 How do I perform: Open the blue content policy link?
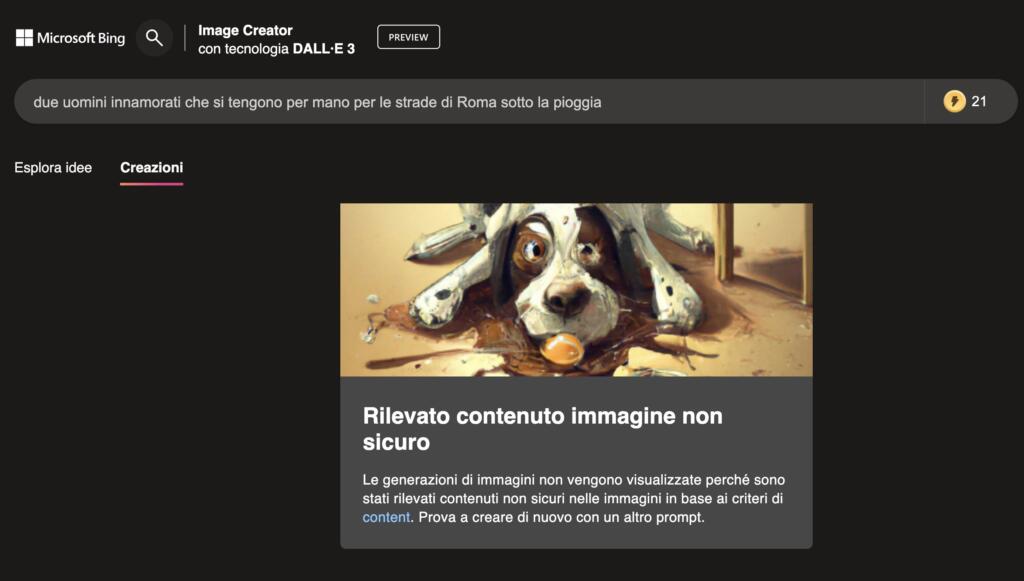pyautogui.click(x=386, y=517)
